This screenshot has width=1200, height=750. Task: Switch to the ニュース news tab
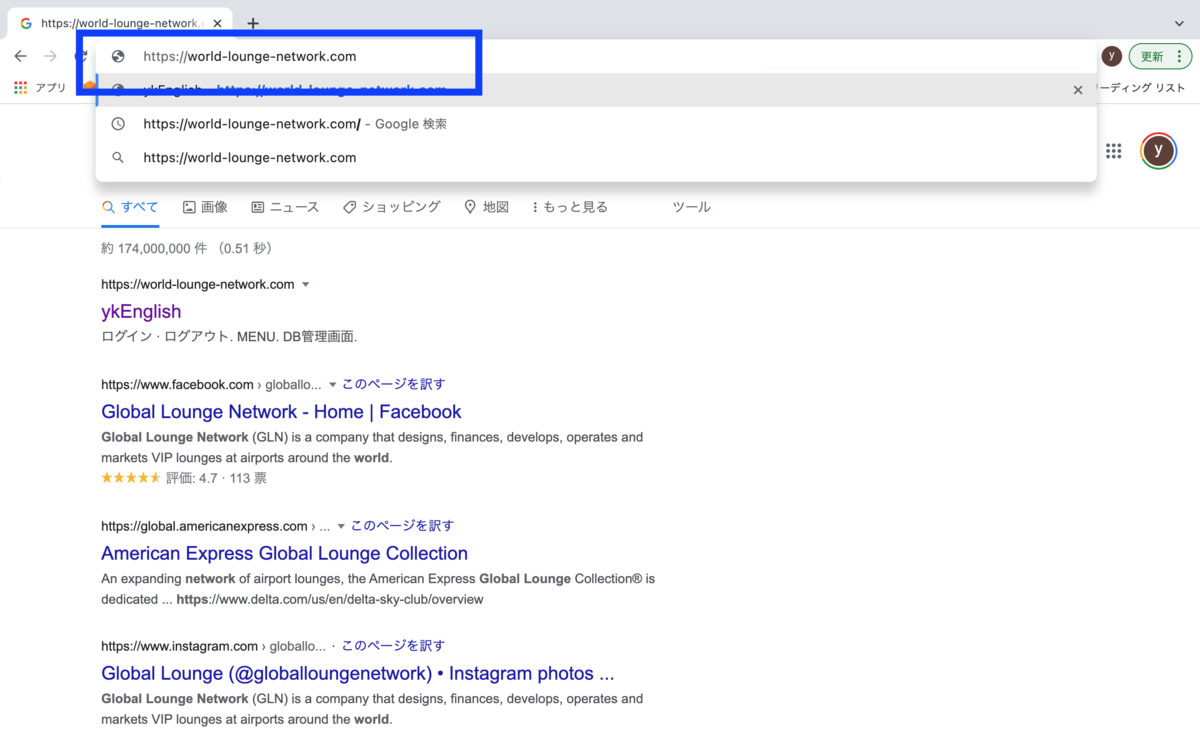(285, 207)
